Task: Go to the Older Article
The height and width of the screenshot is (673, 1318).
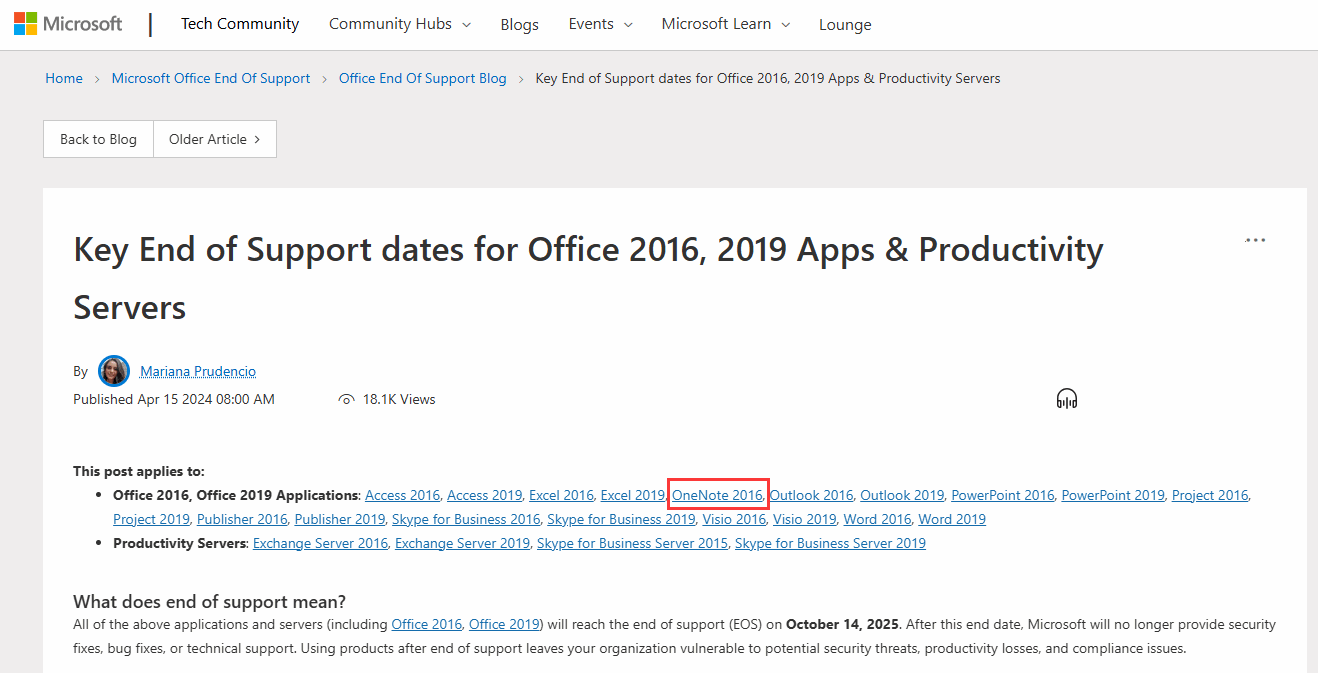Action: (x=215, y=139)
